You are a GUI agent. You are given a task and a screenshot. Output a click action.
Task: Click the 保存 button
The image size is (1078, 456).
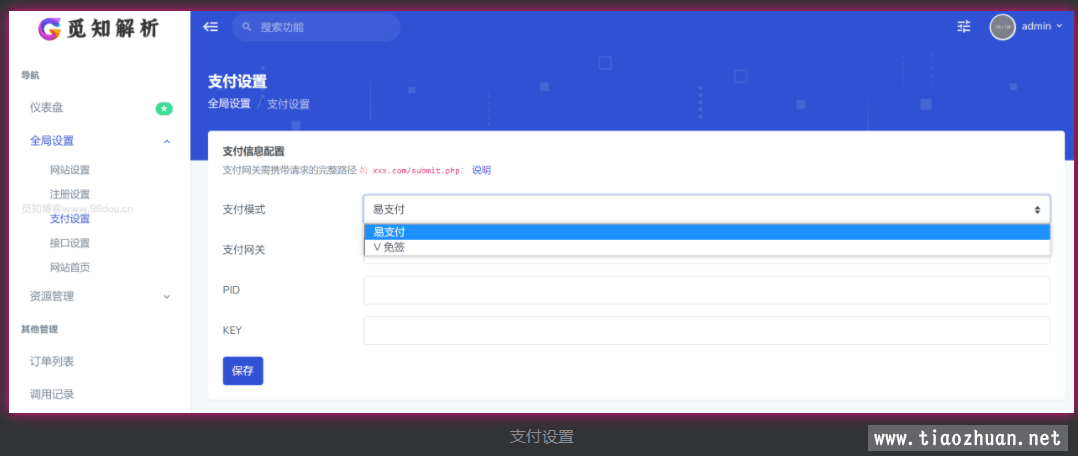point(242,370)
